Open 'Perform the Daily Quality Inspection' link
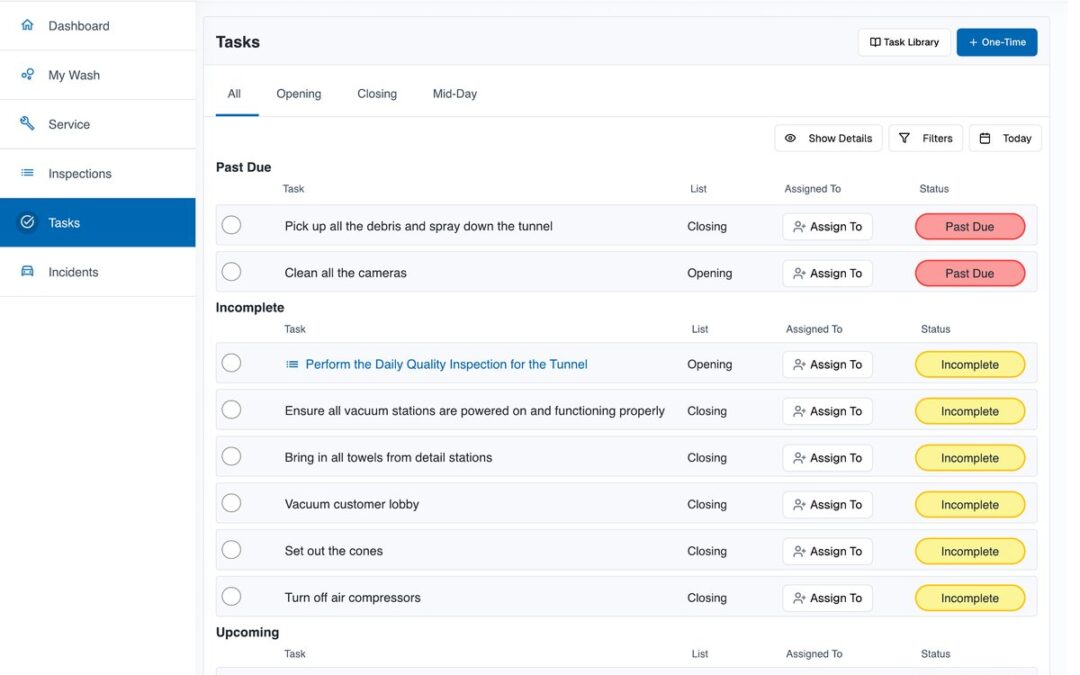 (x=446, y=364)
